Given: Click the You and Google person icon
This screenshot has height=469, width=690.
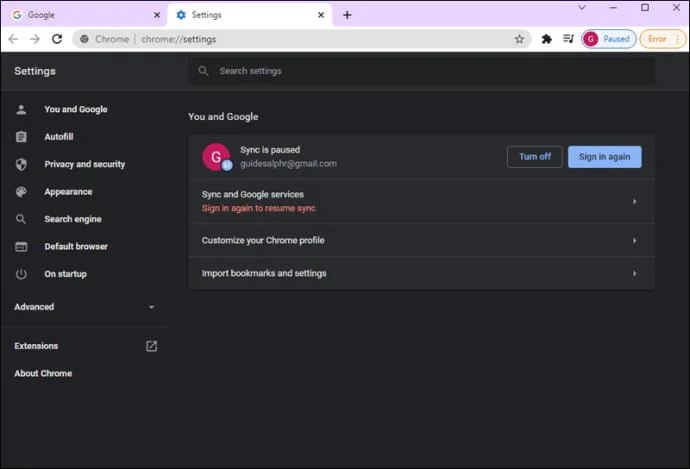Looking at the screenshot, I should (x=21, y=109).
